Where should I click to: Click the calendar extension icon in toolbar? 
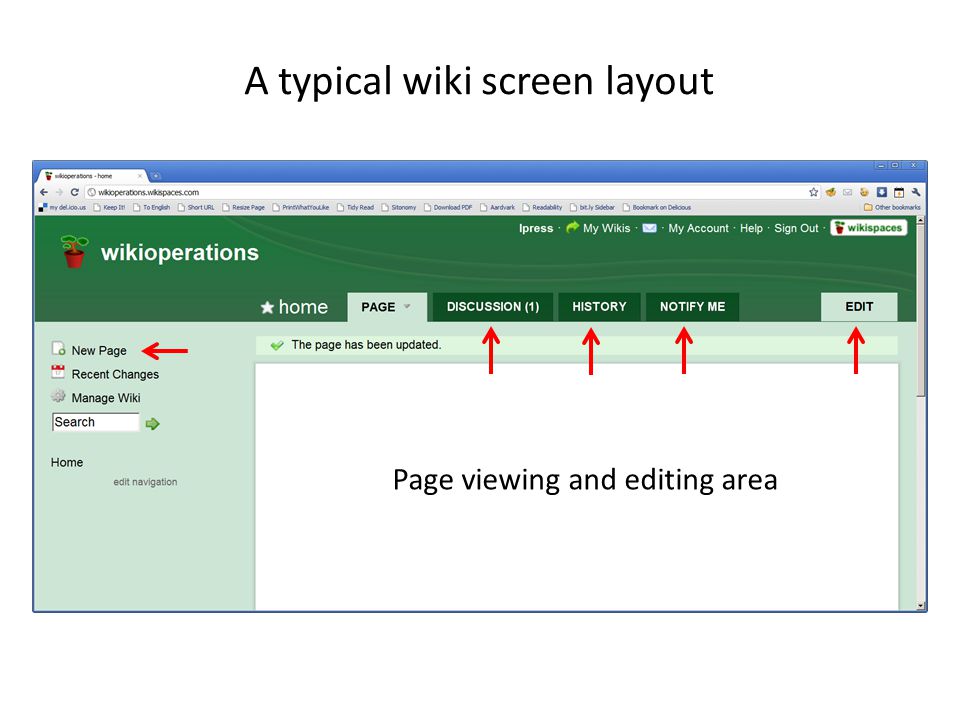pos(898,192)
